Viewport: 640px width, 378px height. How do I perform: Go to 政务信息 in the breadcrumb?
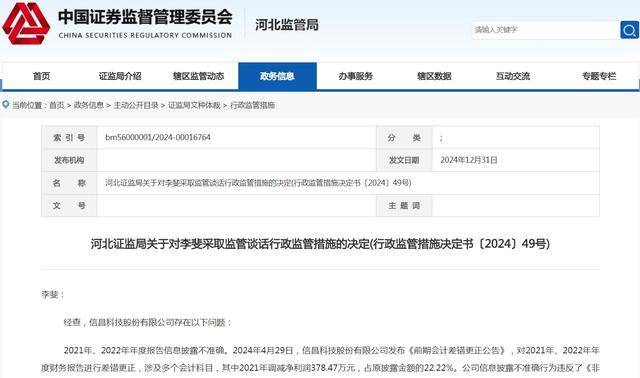pos(89,105)
